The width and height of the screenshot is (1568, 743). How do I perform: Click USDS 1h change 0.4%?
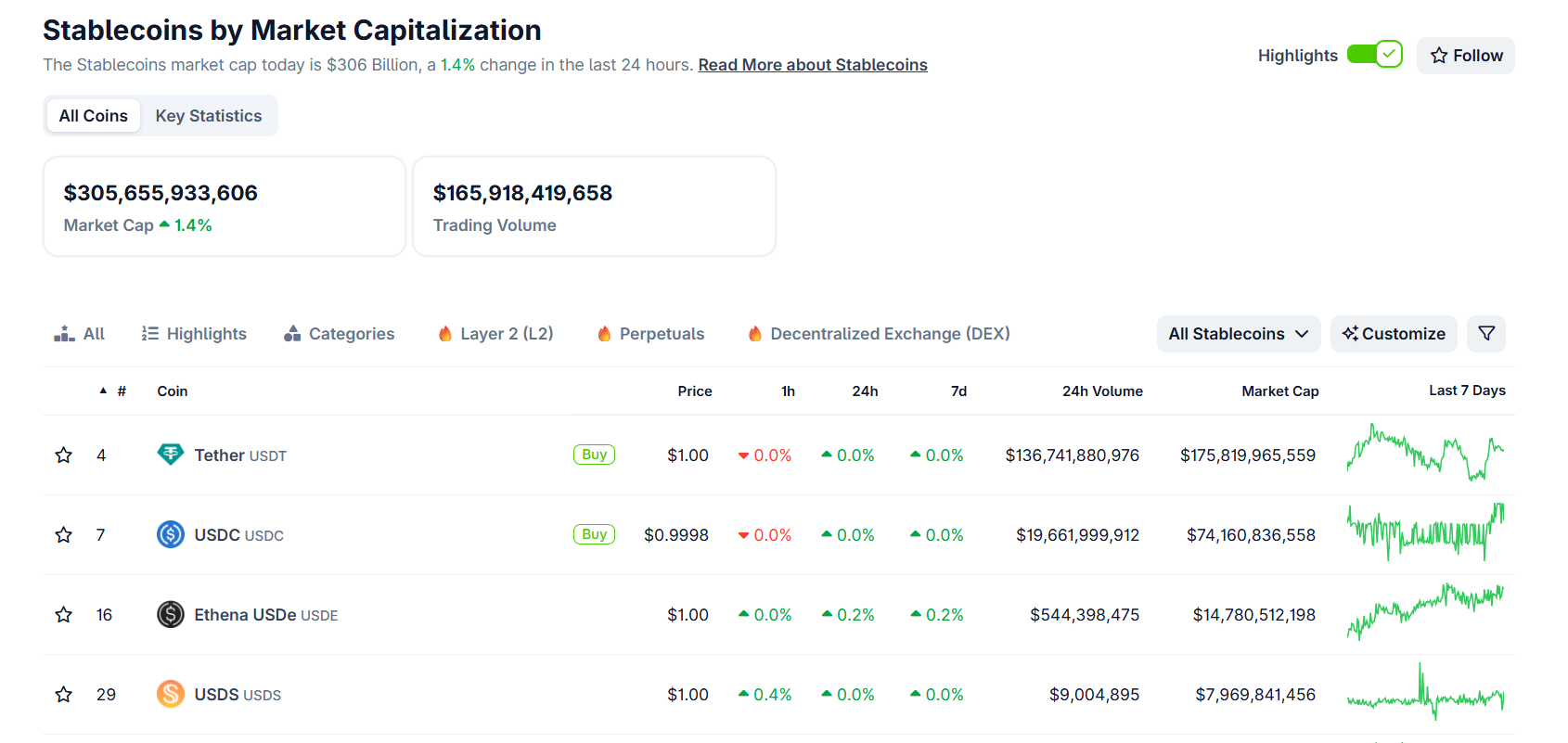[765, 695]
